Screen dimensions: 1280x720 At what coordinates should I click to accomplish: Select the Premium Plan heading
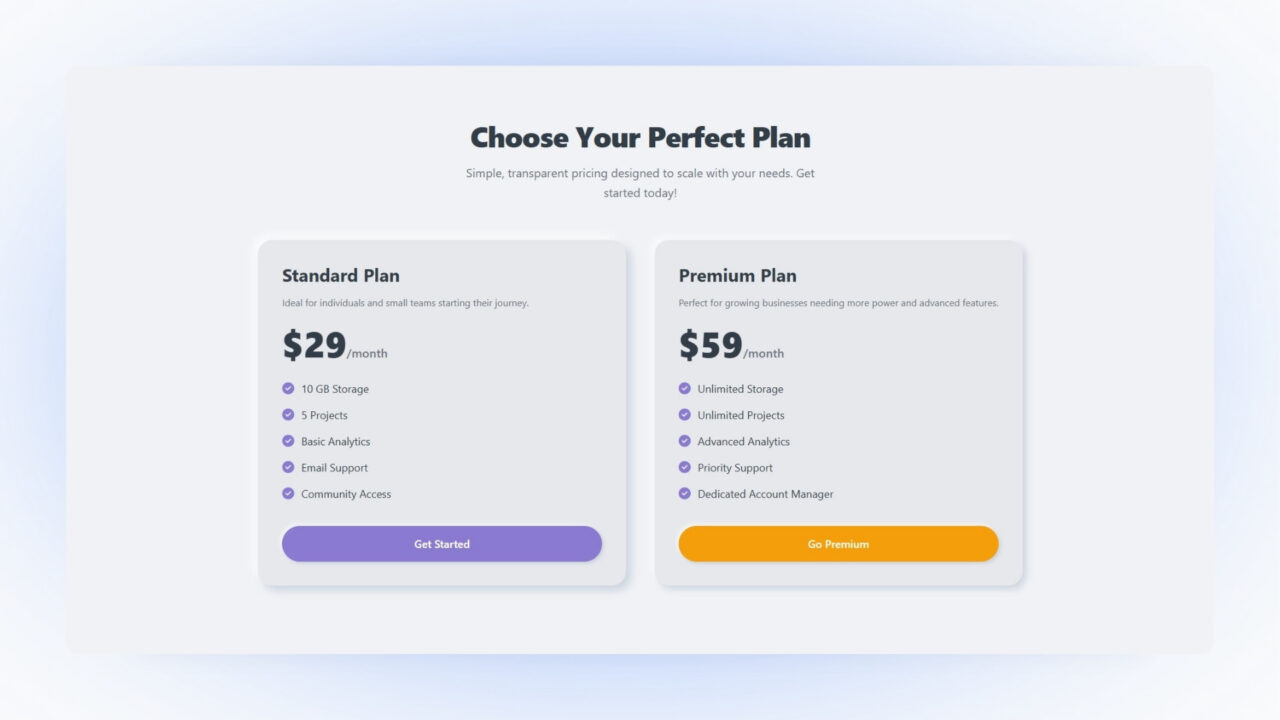(737, 275)
